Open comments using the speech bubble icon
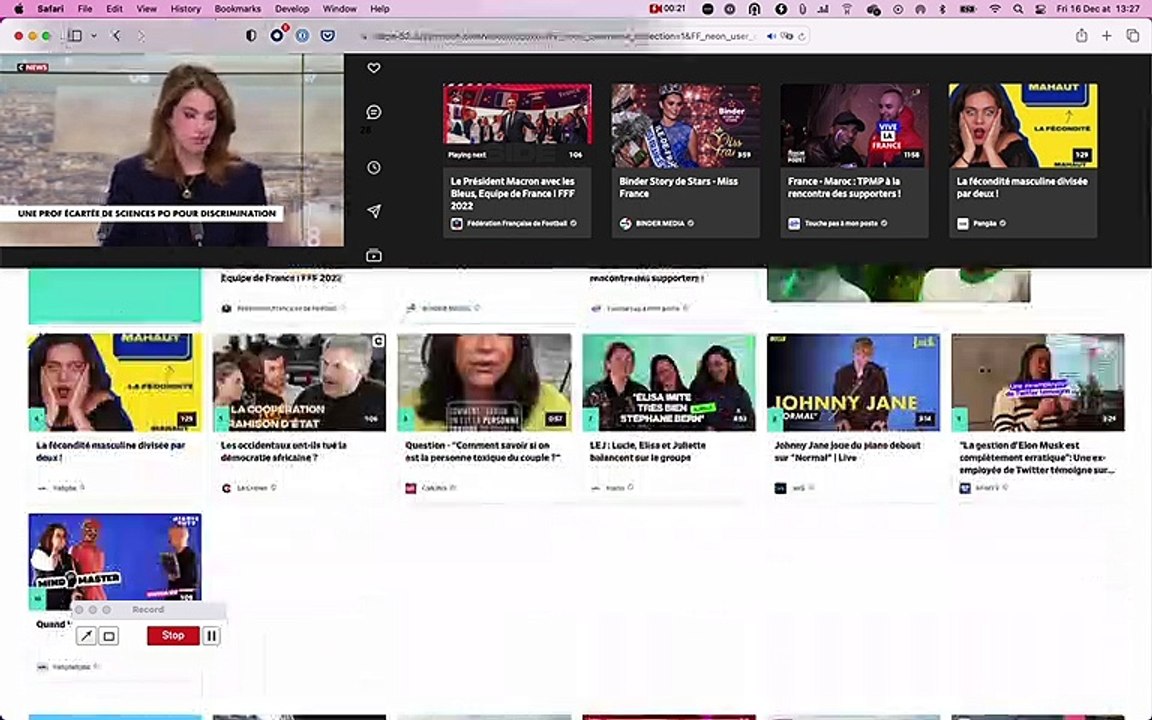Image resolution: width=1152 pixels, height=720 pixels. (374, 112)
